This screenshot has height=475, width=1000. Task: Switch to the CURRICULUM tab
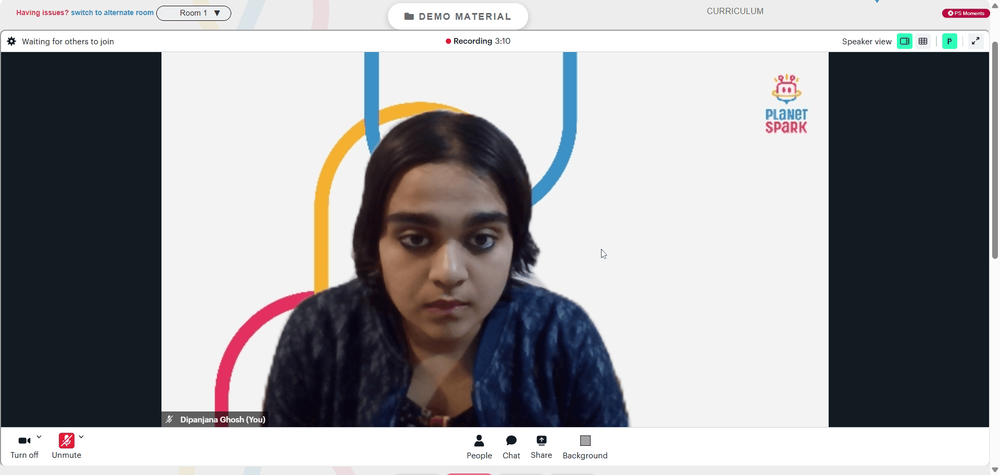pyautogui.click(x=735, y=11)
